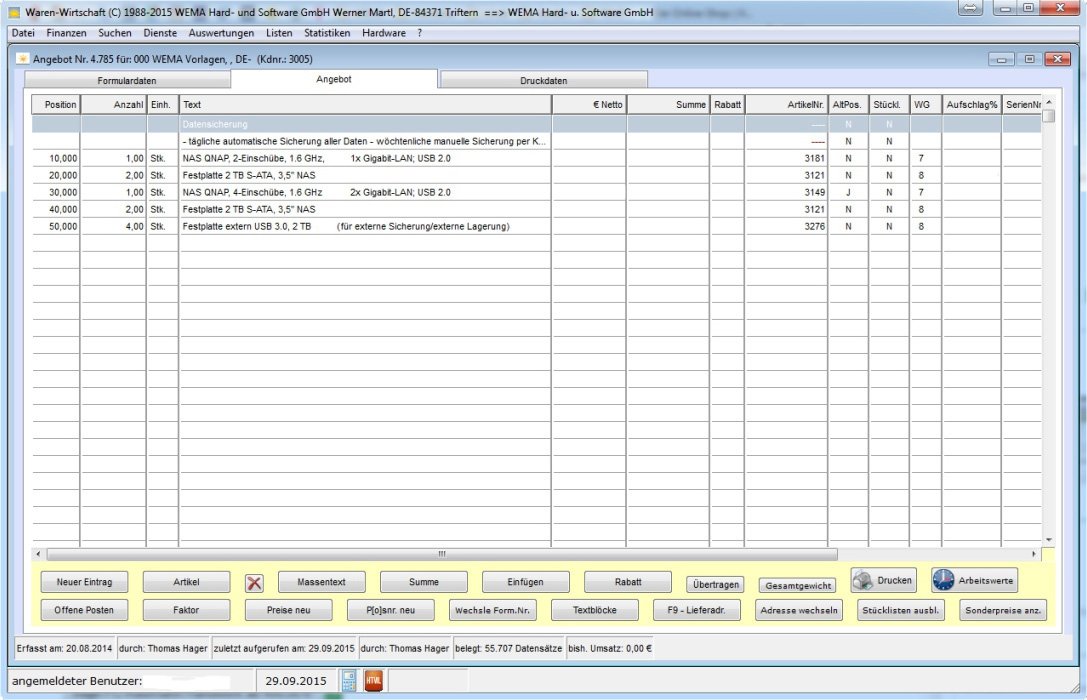Click the ArtikelNr. column header
The height and width of the screenshot is (700, 1087).
pyautogui.click(x=786, y=105)
